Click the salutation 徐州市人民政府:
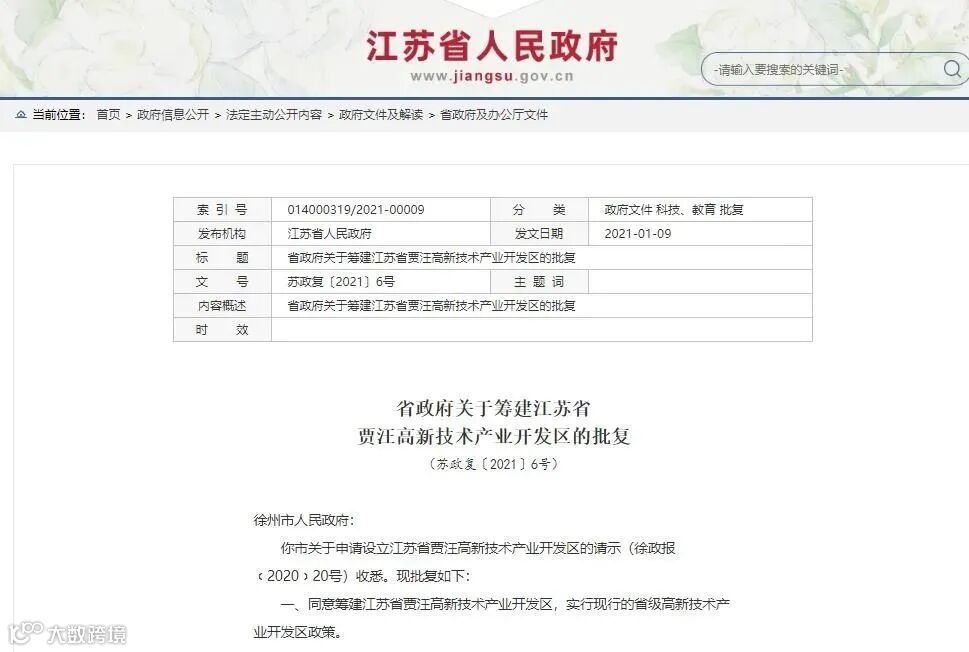Image resolution: width=969 pixels, height=652 pixels. (304, 520)
